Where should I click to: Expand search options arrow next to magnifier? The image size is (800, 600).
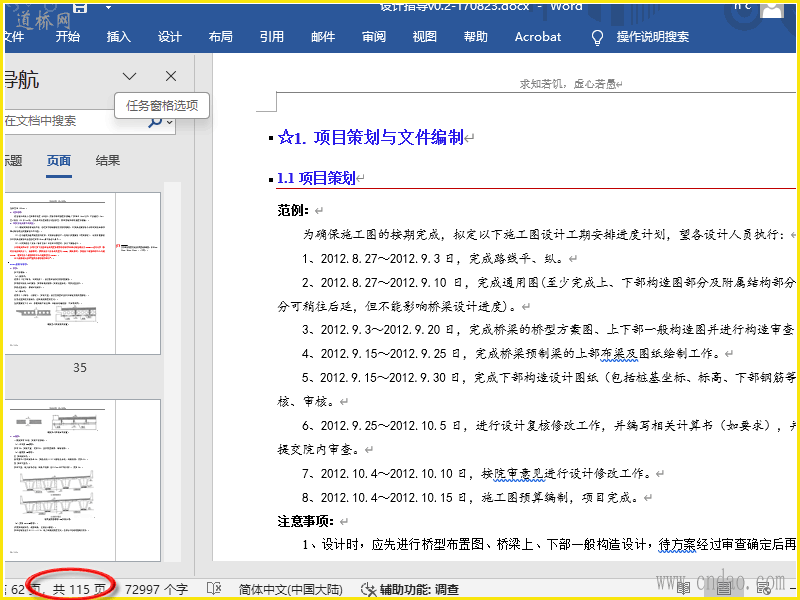(x=170, y=122)
